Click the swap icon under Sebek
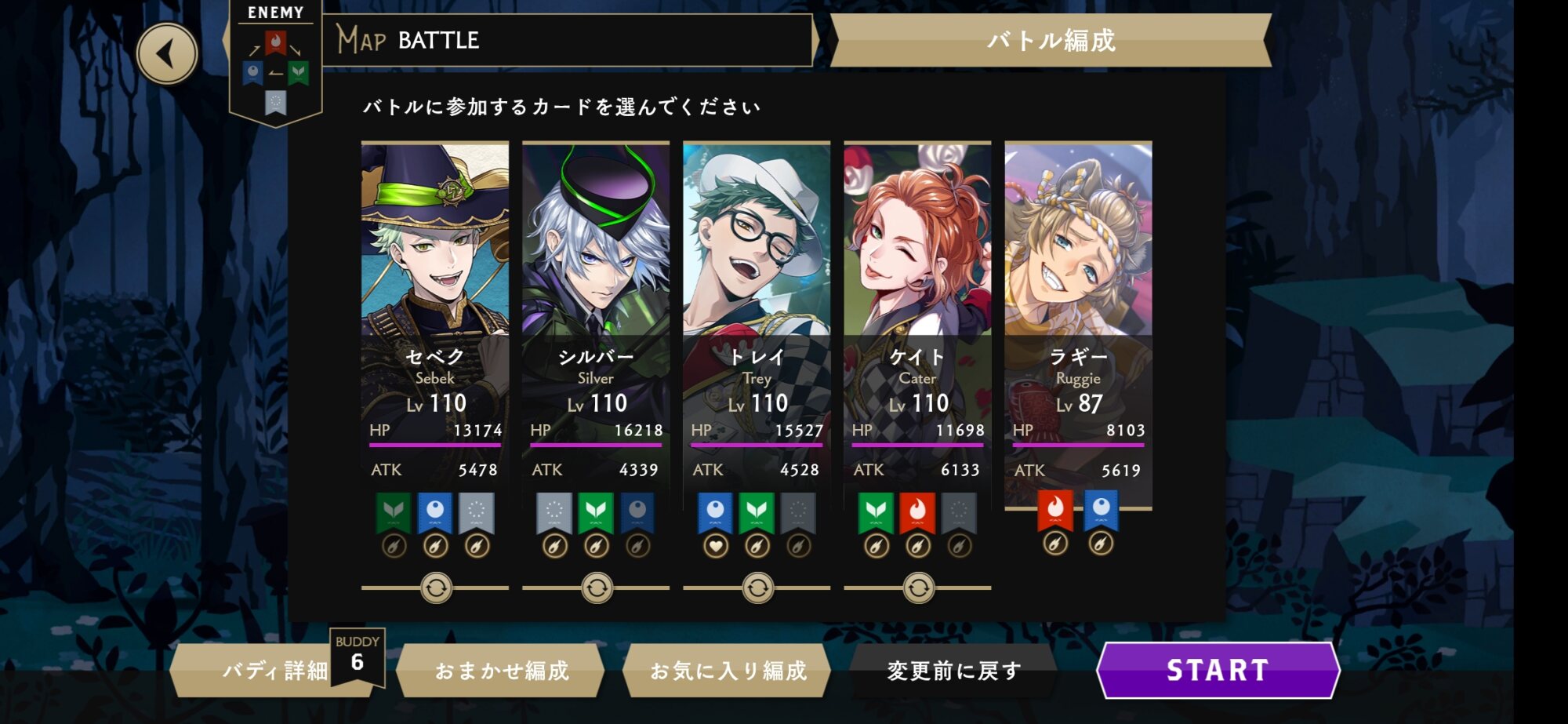Screen dimensions: 1568x724 (x=436, y=588)
